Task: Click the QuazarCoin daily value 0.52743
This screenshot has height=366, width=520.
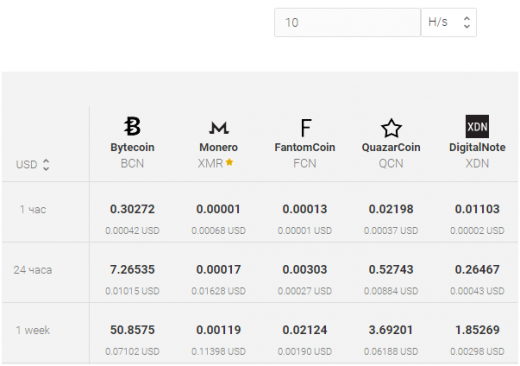Action: [x=391, y=269]
